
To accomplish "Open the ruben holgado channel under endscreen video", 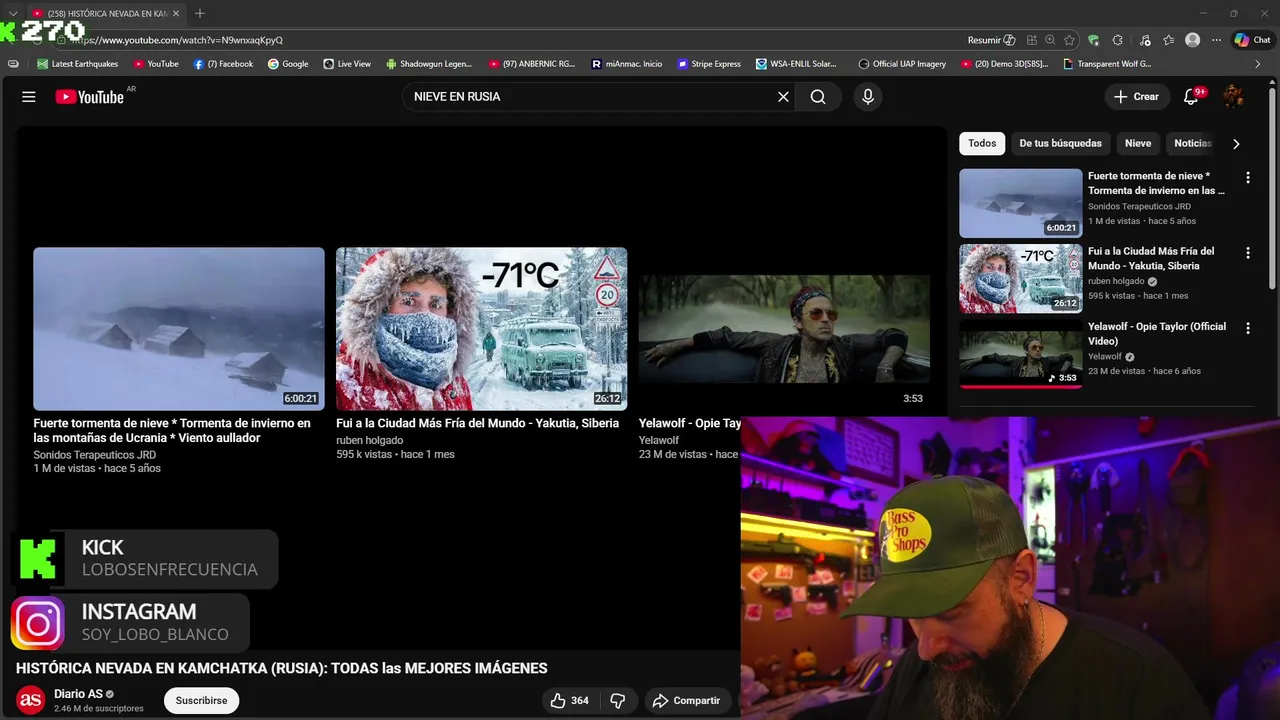I will (369, 440).
